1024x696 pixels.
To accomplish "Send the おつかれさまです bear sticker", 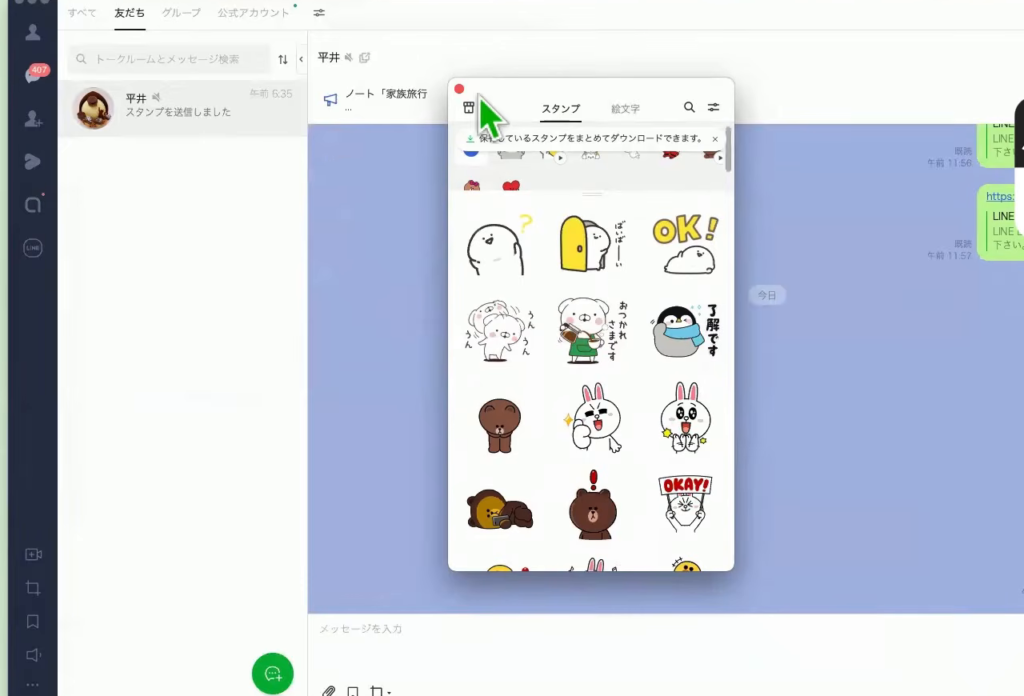I will pyautogui.click(x=592, y=330).
